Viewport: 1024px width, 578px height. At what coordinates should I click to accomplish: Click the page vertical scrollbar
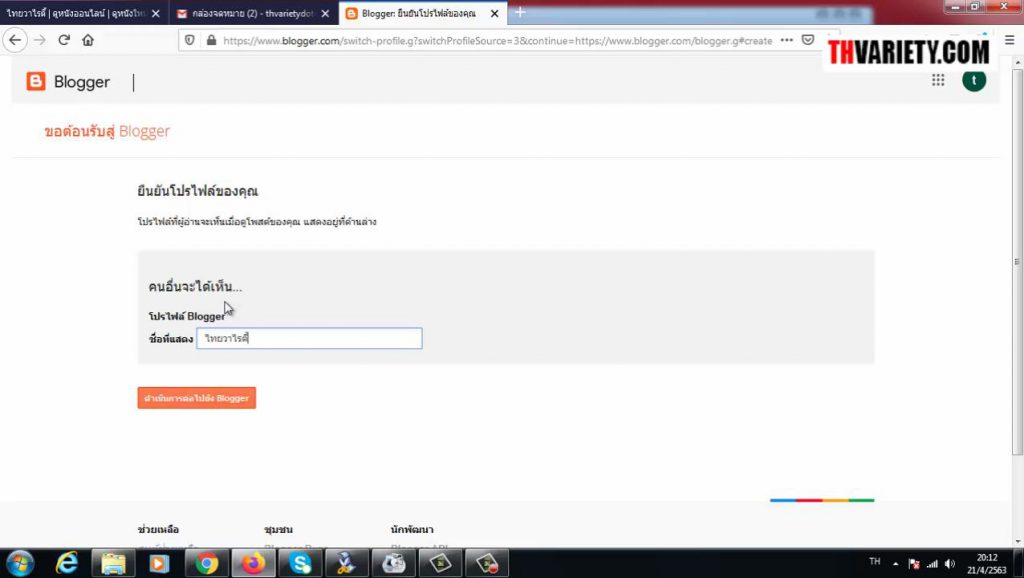tap(1017, 261)
